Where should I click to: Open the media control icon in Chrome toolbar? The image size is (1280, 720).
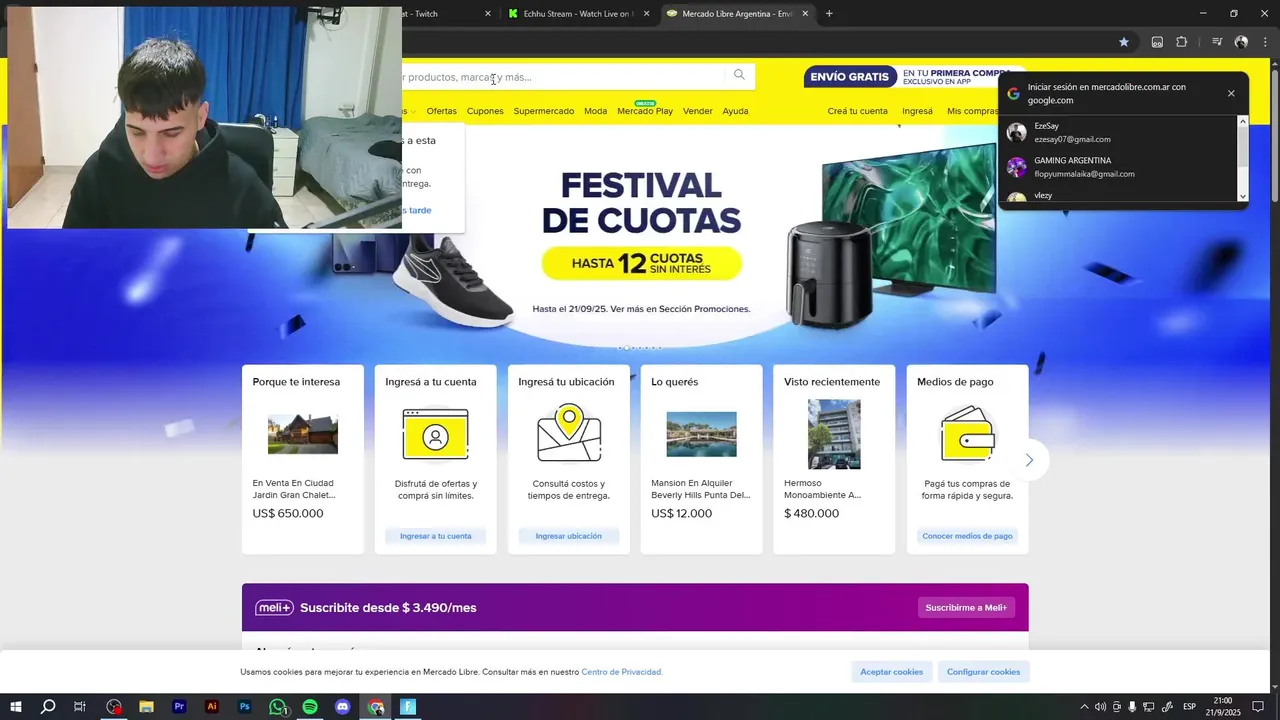tap(1217, 42)
